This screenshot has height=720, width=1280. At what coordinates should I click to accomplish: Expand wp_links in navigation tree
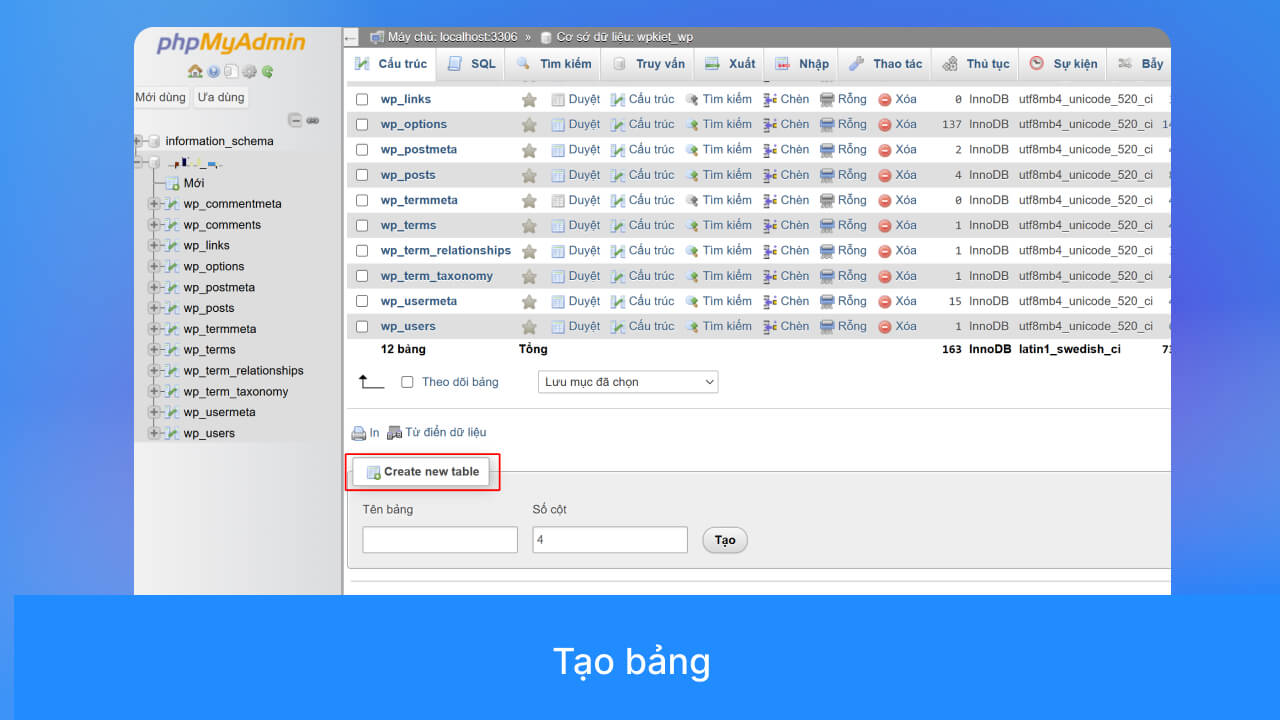coord(154,246)
